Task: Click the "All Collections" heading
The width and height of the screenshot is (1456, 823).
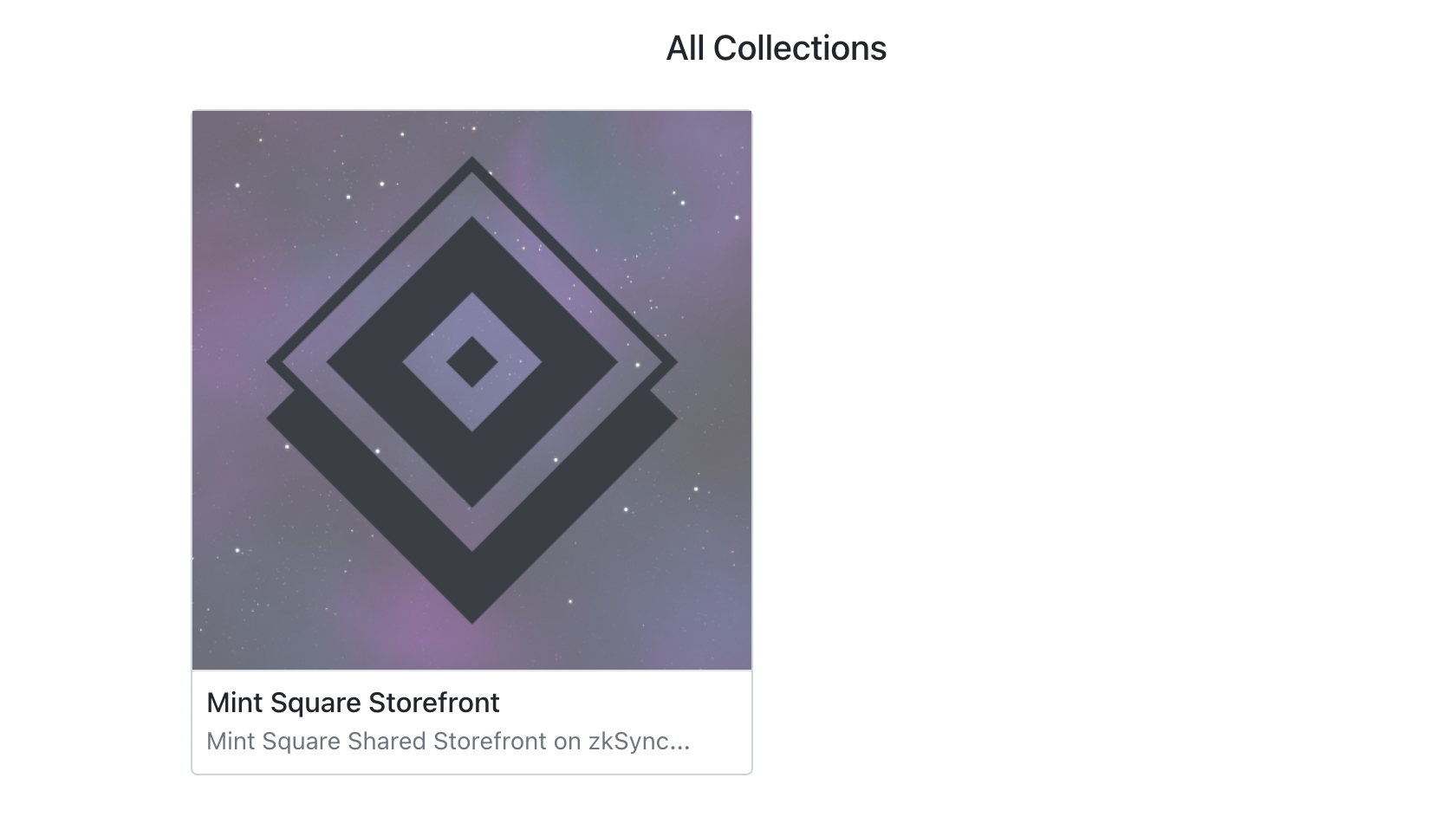Action: point(776,49)
